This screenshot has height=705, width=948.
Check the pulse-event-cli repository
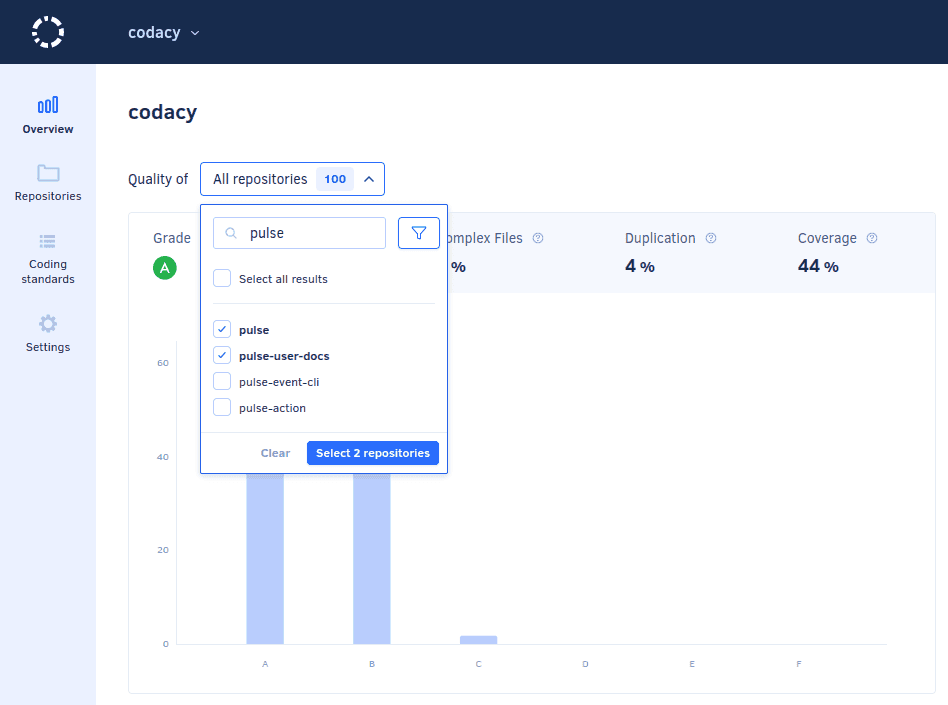pyautogui.click(x=222, y=381)
